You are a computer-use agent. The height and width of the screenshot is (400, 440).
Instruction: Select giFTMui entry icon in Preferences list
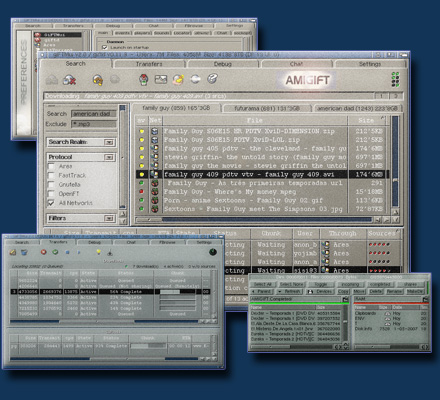click(38, 34)
